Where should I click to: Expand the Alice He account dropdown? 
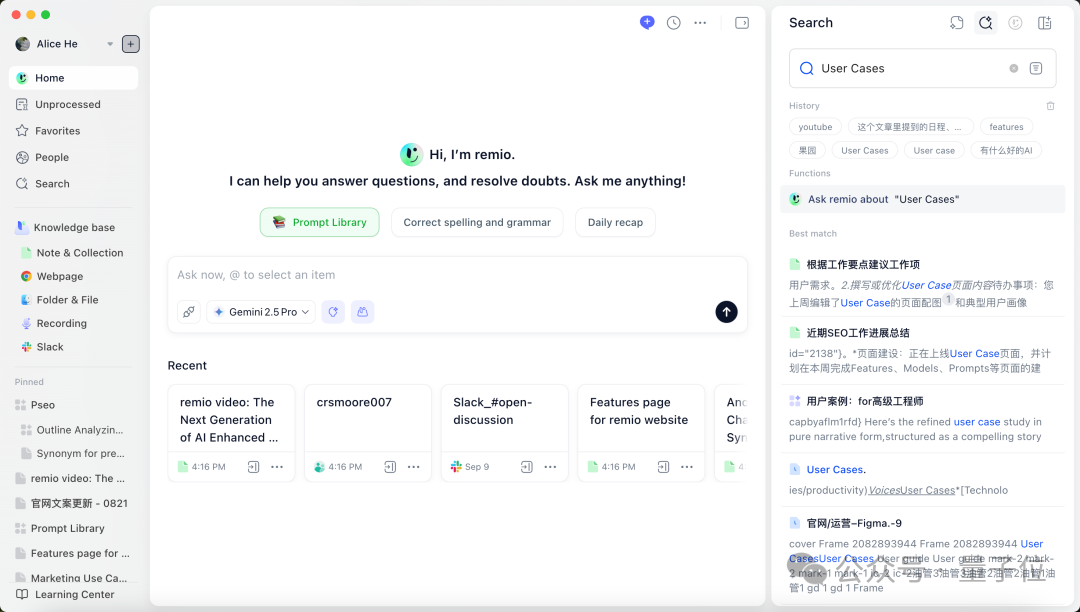point(110,44)
